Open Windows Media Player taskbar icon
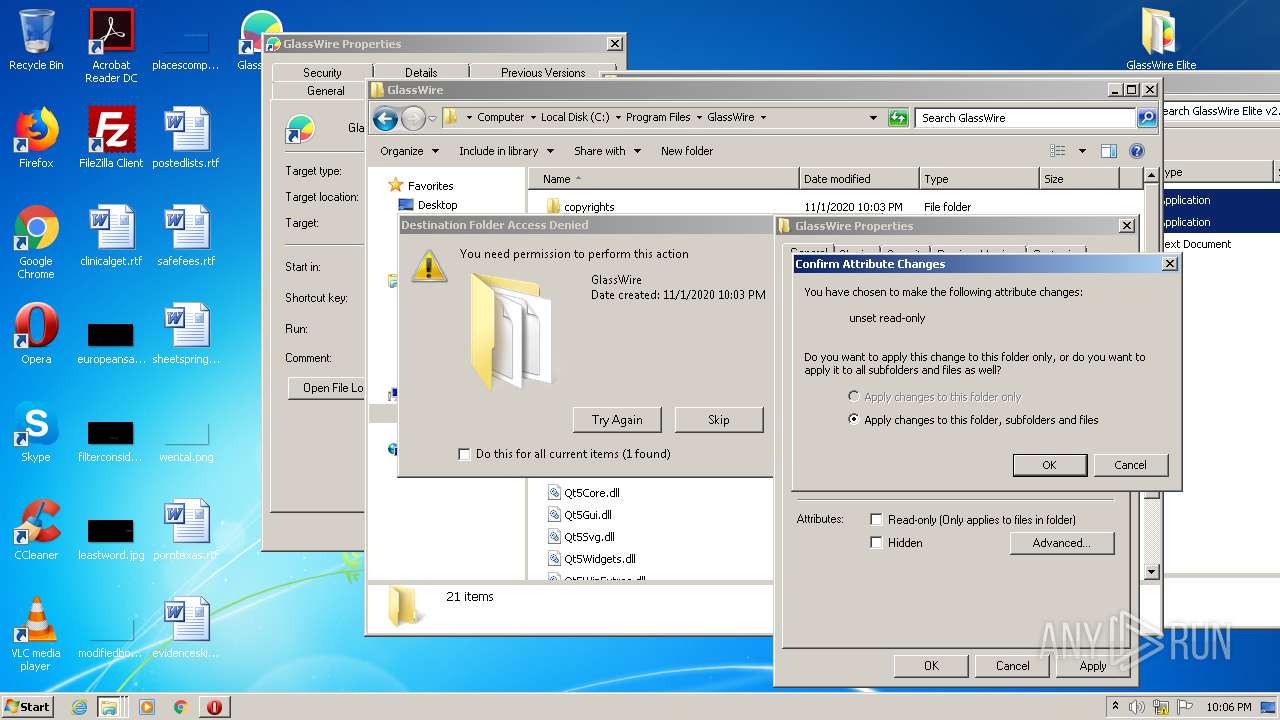The image size is (1280, 720). (x=147, y=707)
